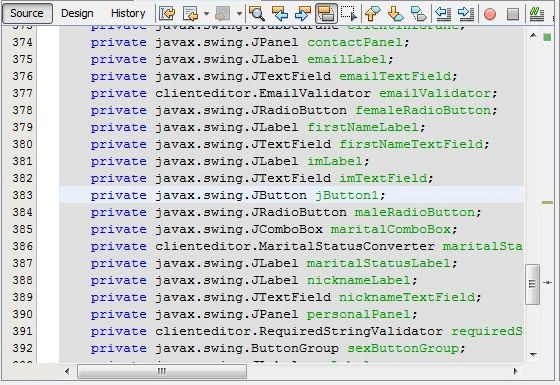
Task: Stop Macro Recording square icon
Action: tap(513, 14)
